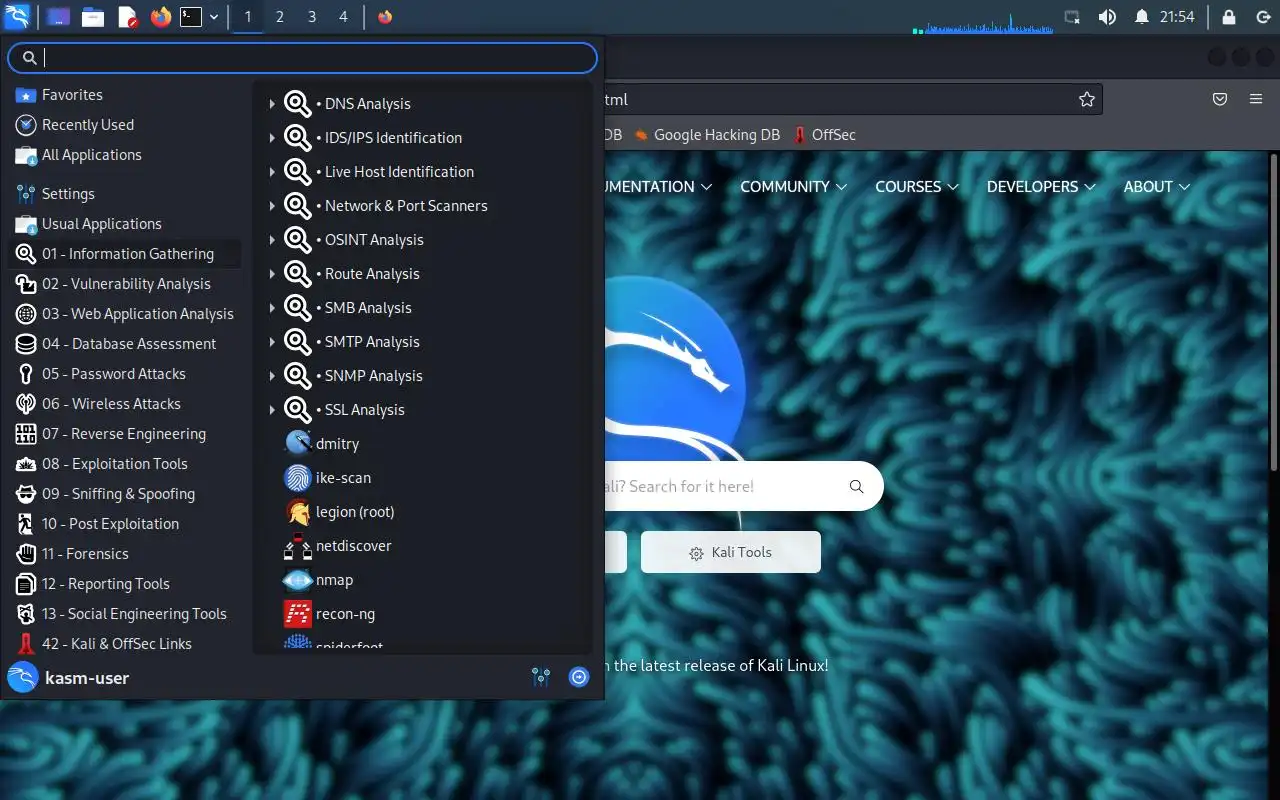Select 08 - Exploitation Tools category
Viewport: 1280px width, 800px height.
pyautogui.click(x=125, y=464)
